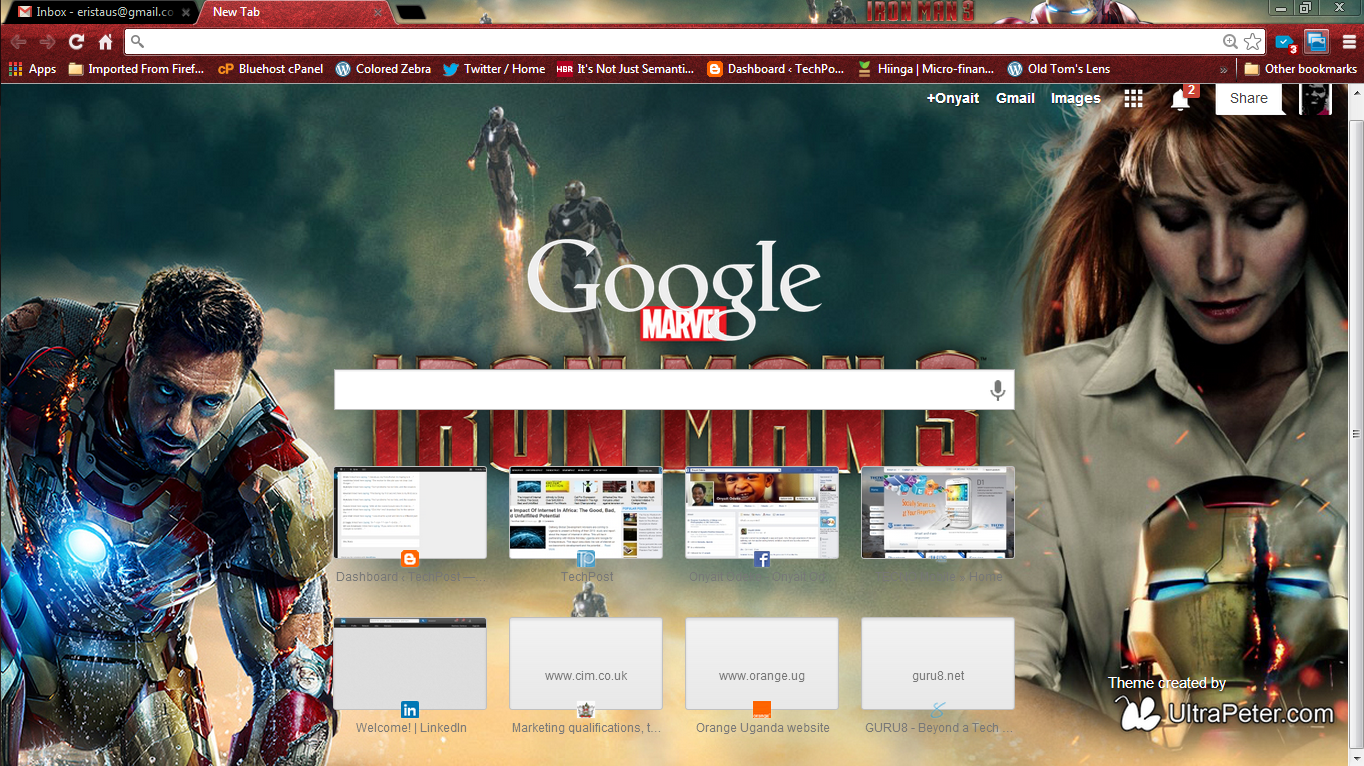Expand the bookmarks overflow chevron
1364x766 pixels.
(x=1223, y=69)
